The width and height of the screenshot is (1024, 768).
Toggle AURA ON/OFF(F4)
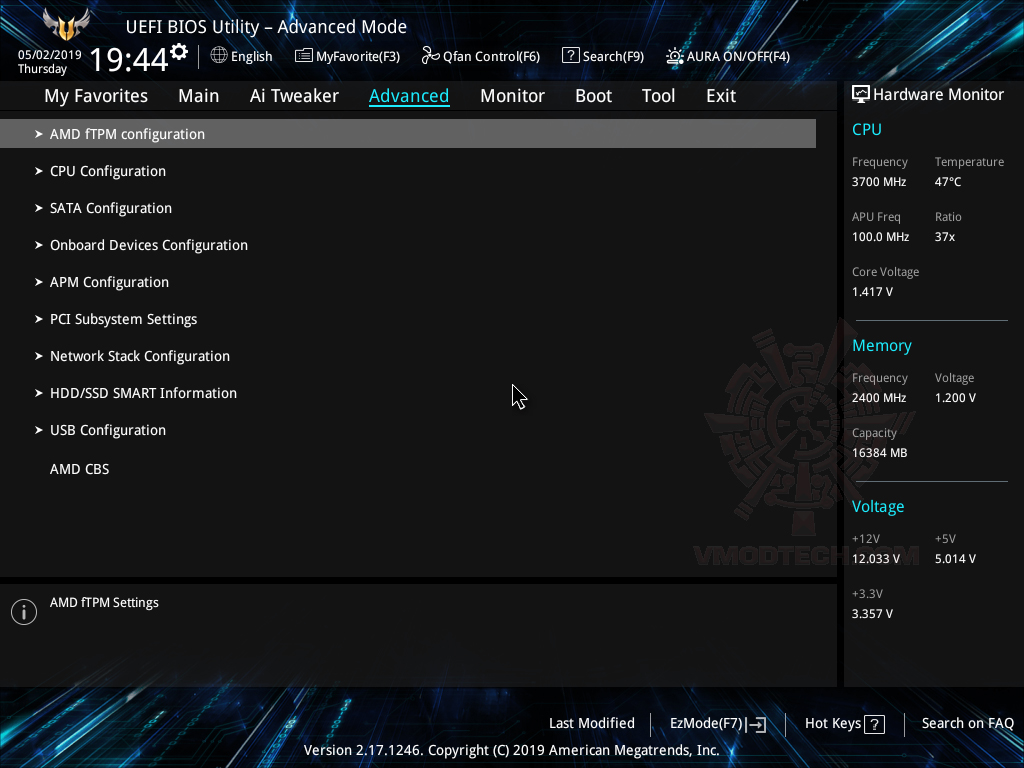[728, 56]
